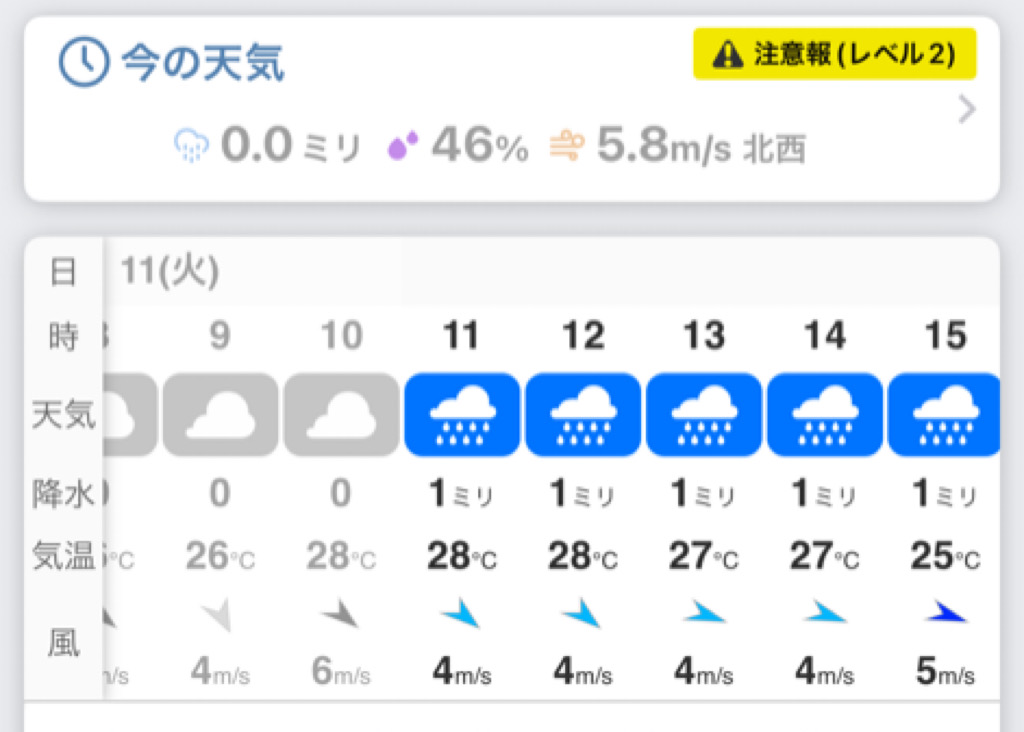The height and width of the screenshot is (732, 1024).
Task: Tap the light-blue wind arrow at 11時
Action: pos(461,613)
